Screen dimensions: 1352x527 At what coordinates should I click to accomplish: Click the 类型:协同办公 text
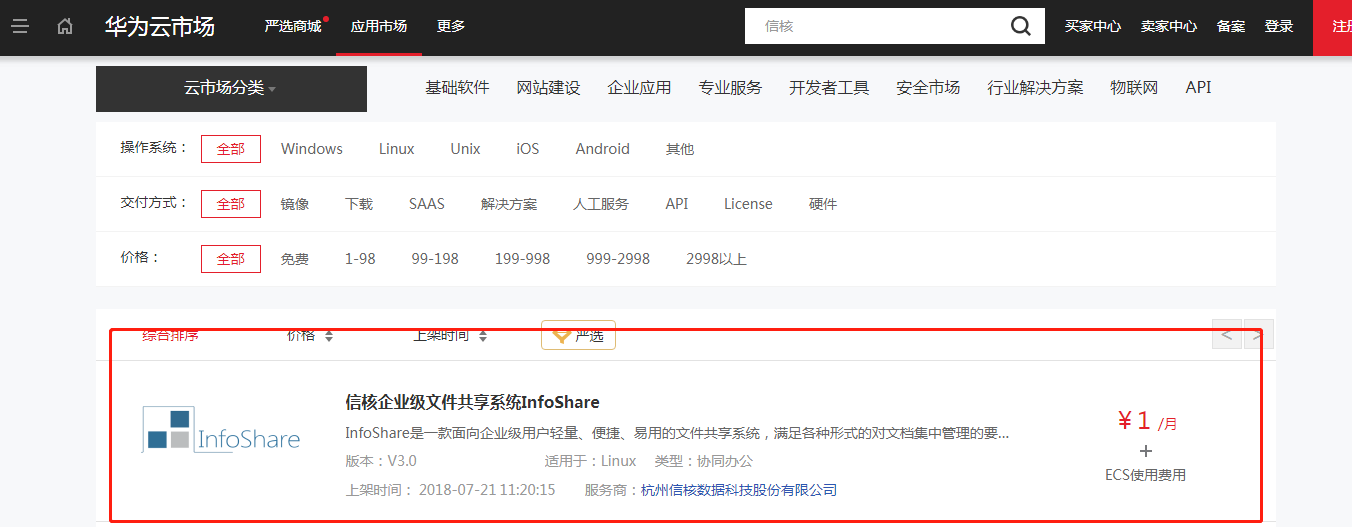point(704,461)
